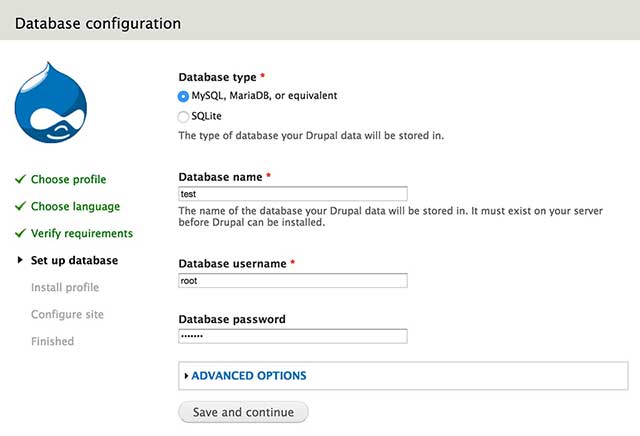Click the checkmark beside Choose profile
This screenshot has width=640, height=436.
pyautogui.click(x=20, y=180)
